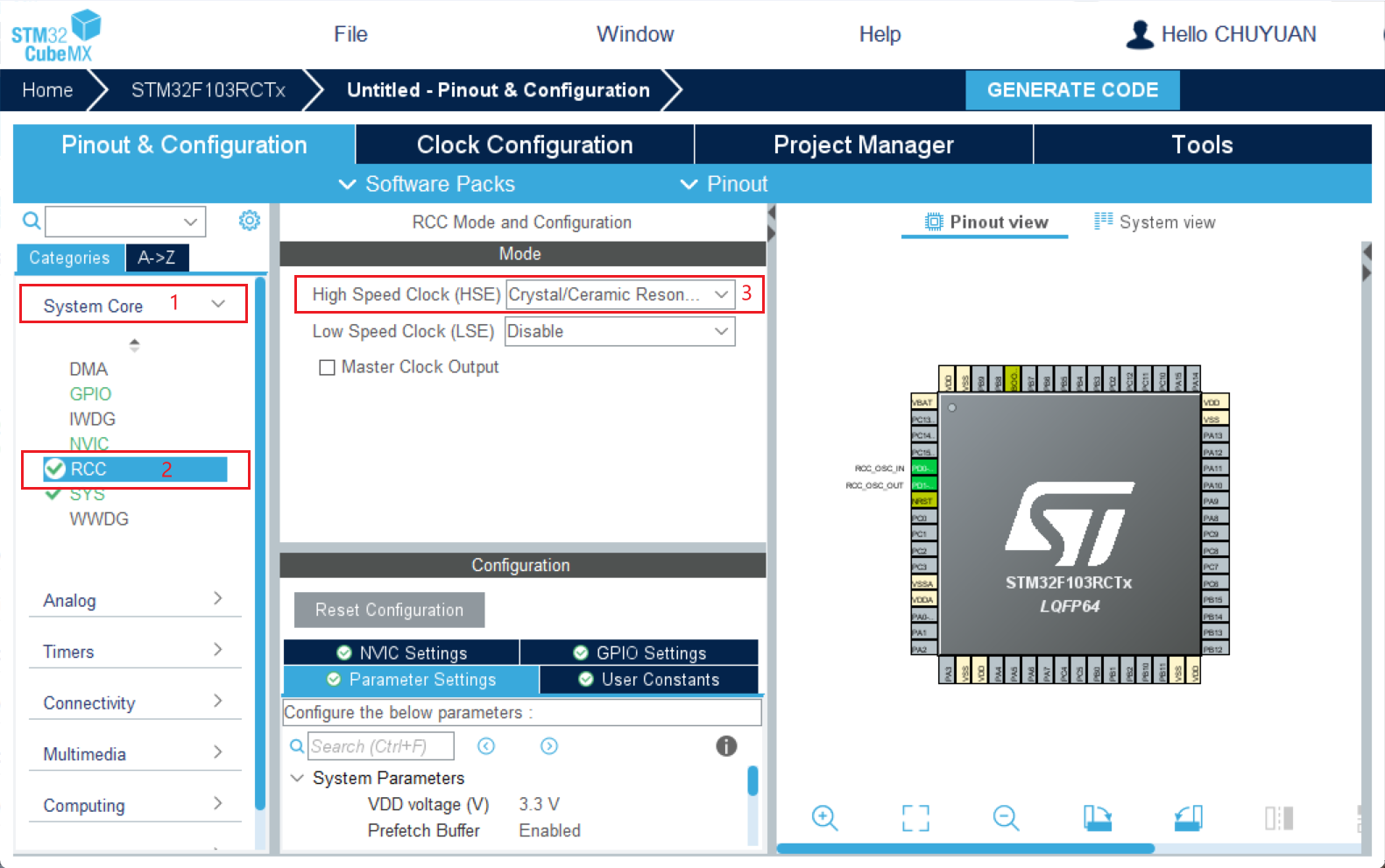
Task: Select GPIO in System Core list
Action: point(90,394)
